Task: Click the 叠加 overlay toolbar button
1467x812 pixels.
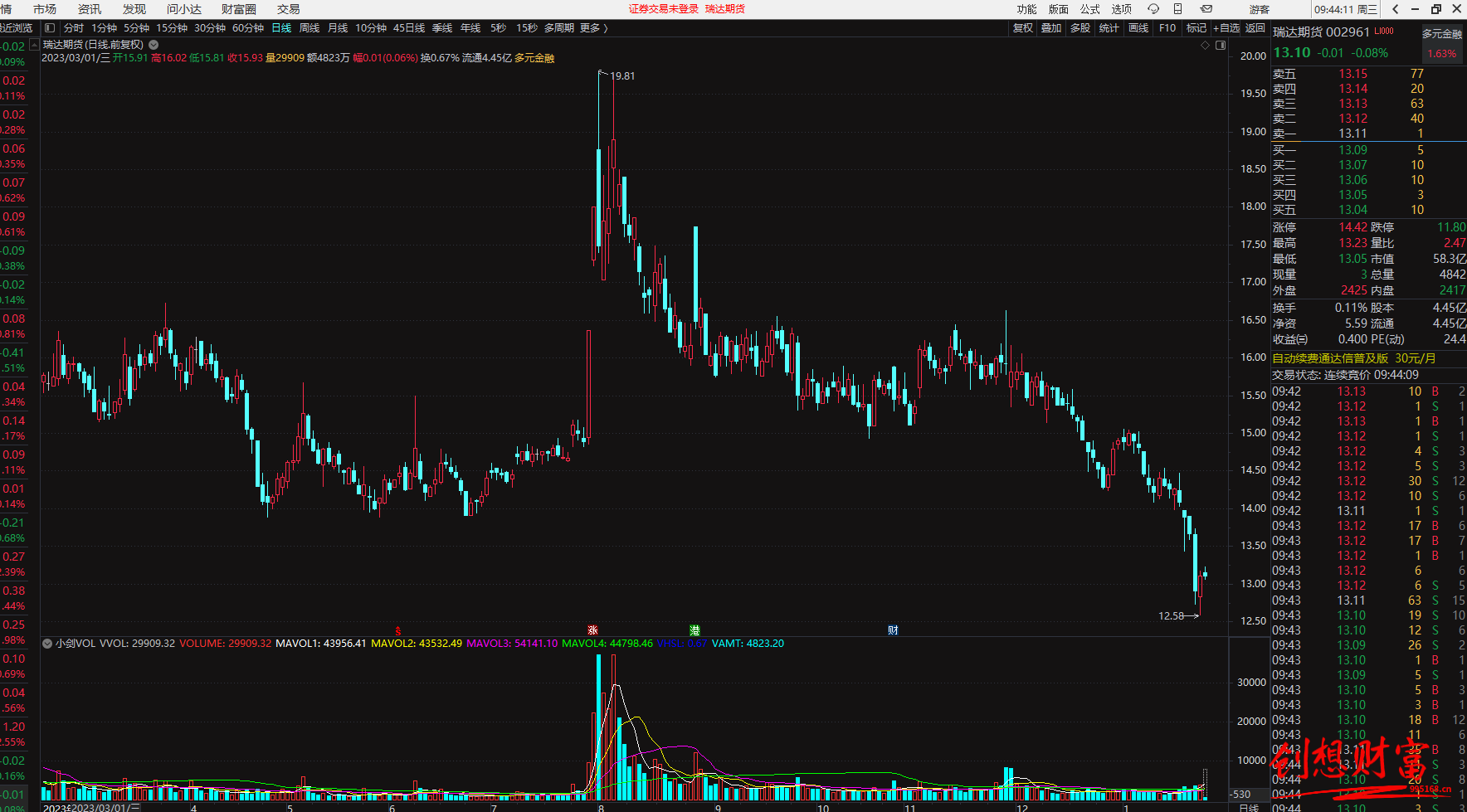Action: coord(1051,28)
